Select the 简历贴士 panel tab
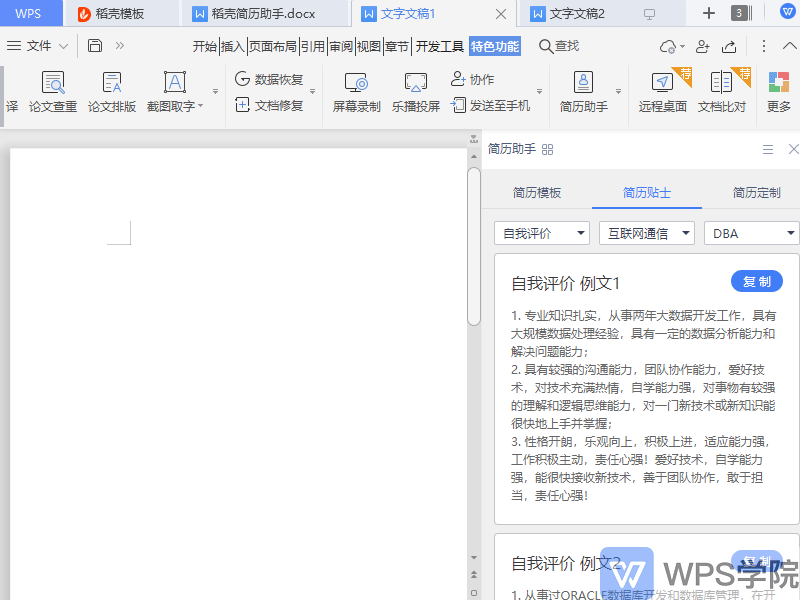This screenshot has width=800, height=600. pos(647,192)
